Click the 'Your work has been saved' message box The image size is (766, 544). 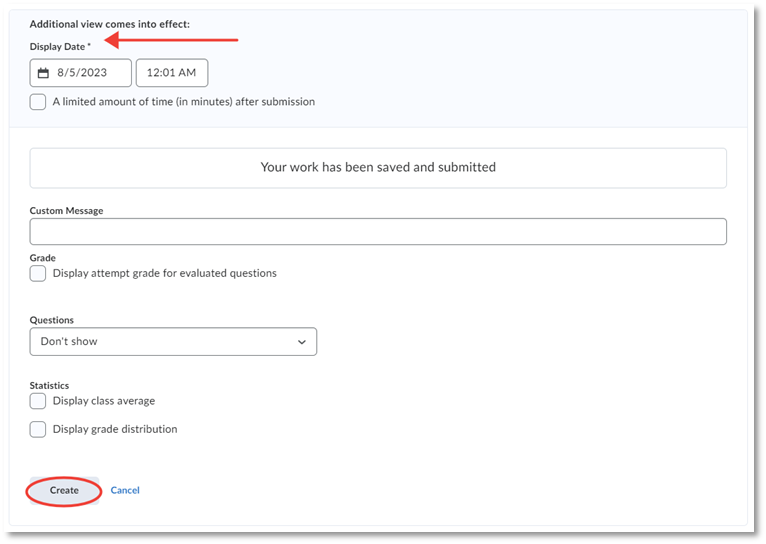click(378, 168)
